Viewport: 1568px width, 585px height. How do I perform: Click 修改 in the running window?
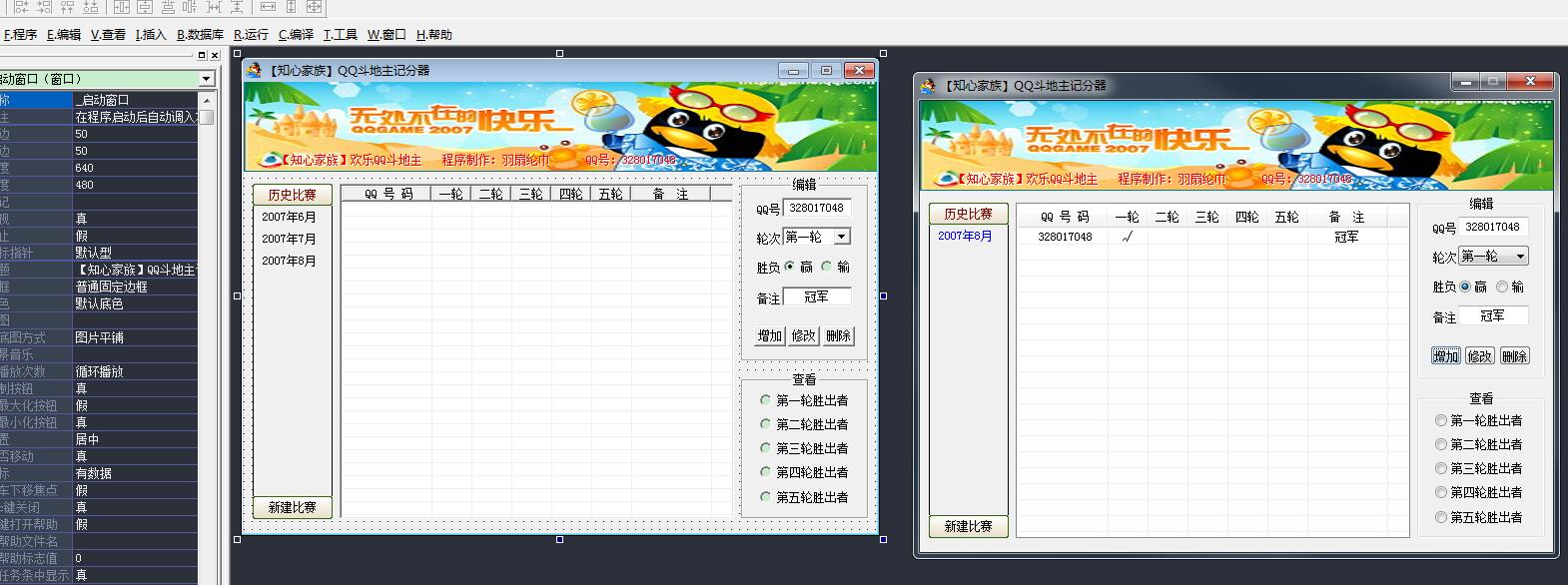click(1480, 355)
